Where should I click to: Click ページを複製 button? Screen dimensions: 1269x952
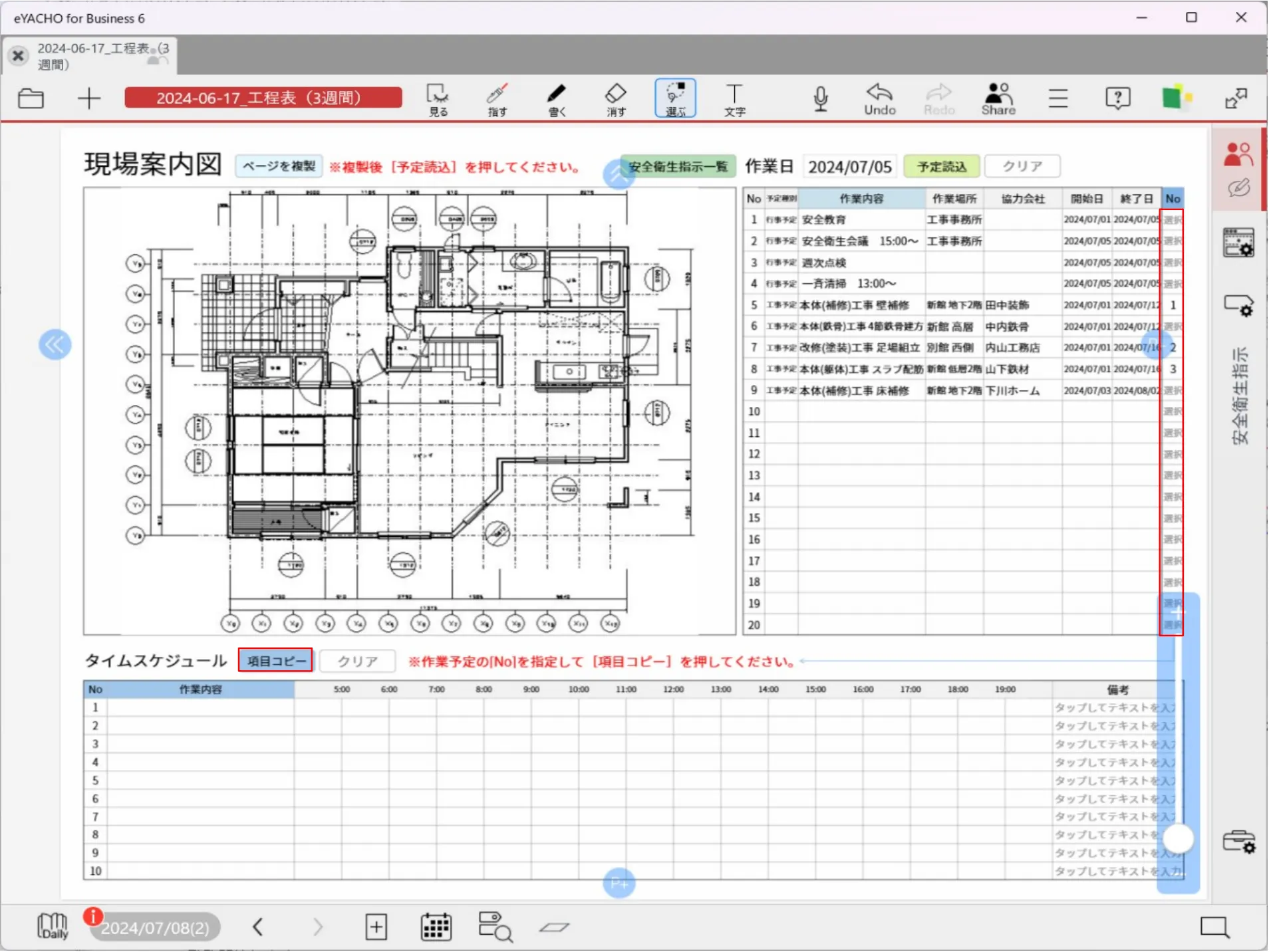click(279, 166)
